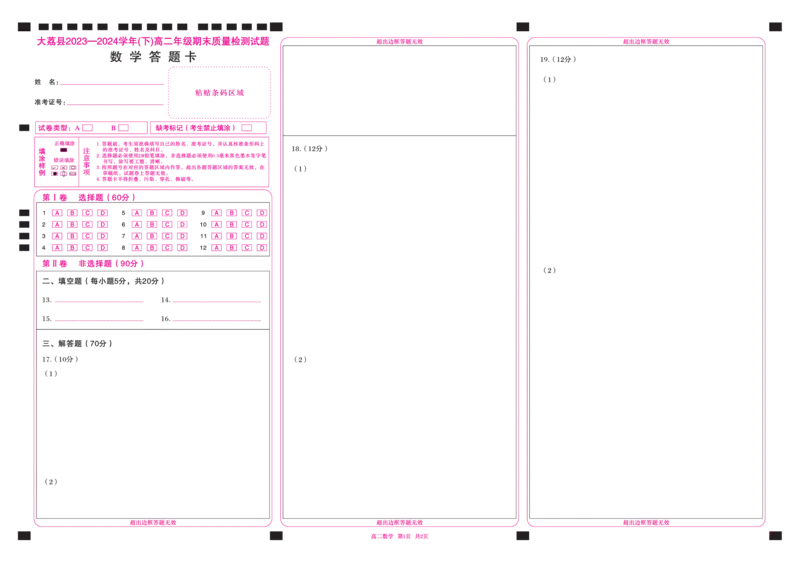Mark the bottom-right bubble in the third answer group

261,247
